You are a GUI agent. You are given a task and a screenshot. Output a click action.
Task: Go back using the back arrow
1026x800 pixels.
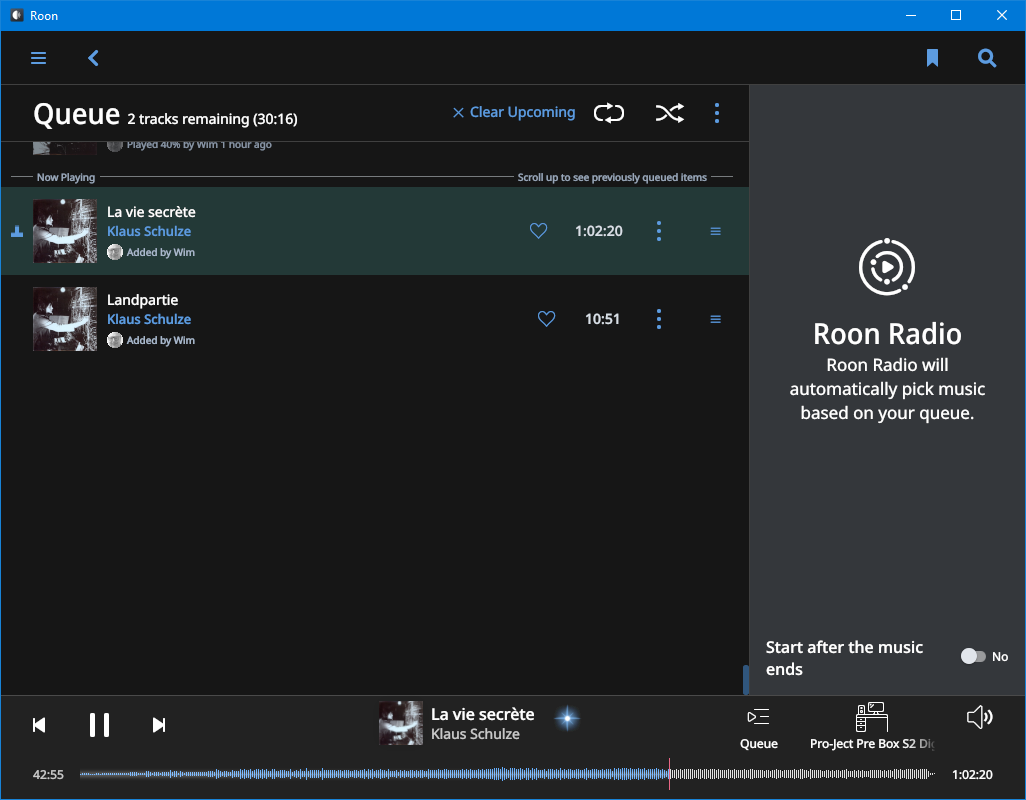(x=94, y=58)
